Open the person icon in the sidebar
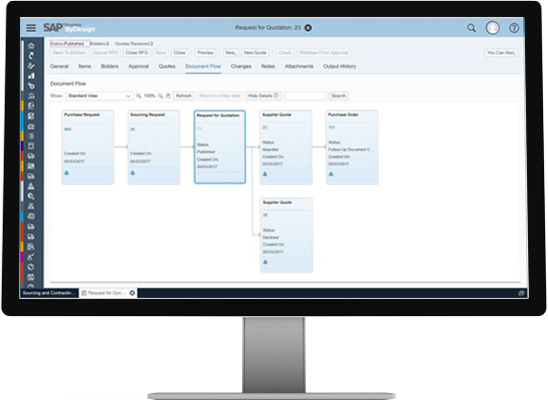Image resolution: width=548 pixels, height=400 pixels. 31,206
